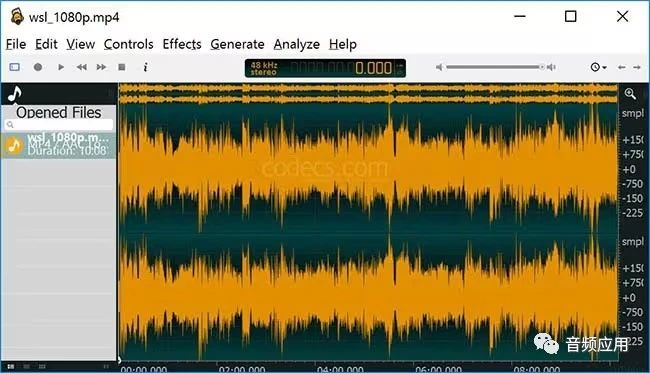
Task: Open file info with the 'i' icon
Action: point(145,67)
